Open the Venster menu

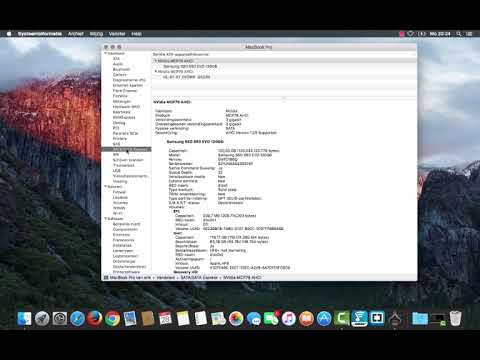pos(117,34)
